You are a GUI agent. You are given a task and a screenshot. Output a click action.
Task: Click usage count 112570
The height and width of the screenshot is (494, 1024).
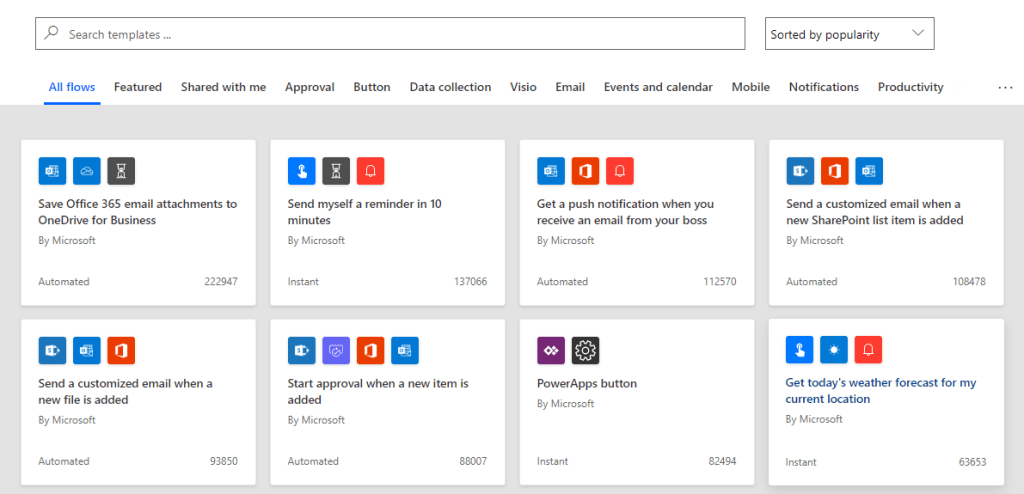[x=720, y=282]
